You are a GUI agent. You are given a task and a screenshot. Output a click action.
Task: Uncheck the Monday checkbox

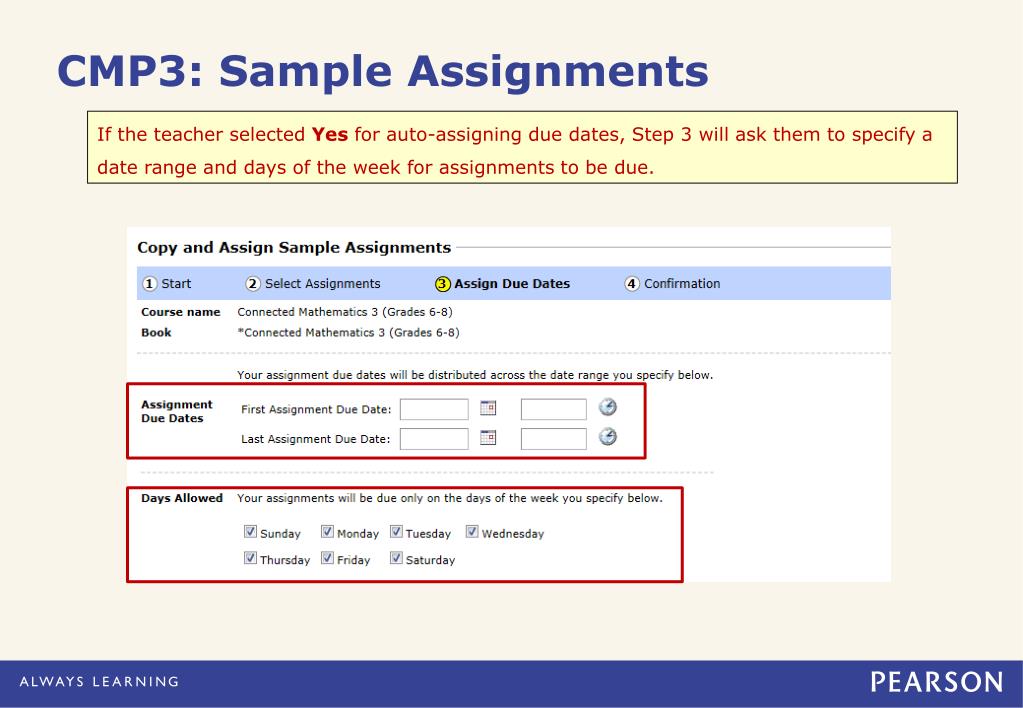point(328,532)
